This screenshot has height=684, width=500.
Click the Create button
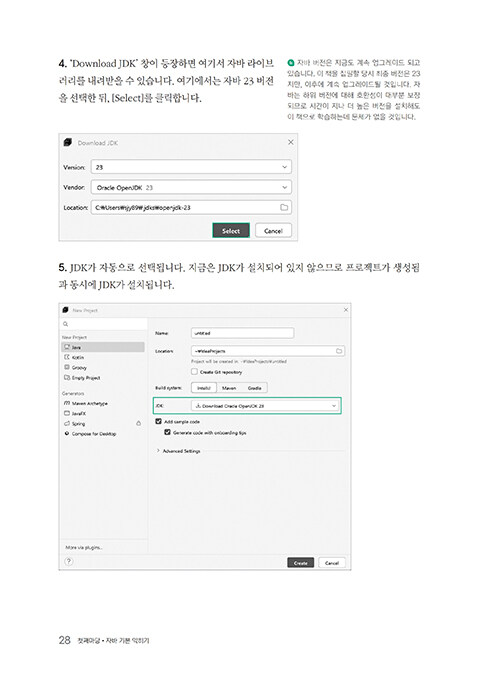click(x=301, y=563)
